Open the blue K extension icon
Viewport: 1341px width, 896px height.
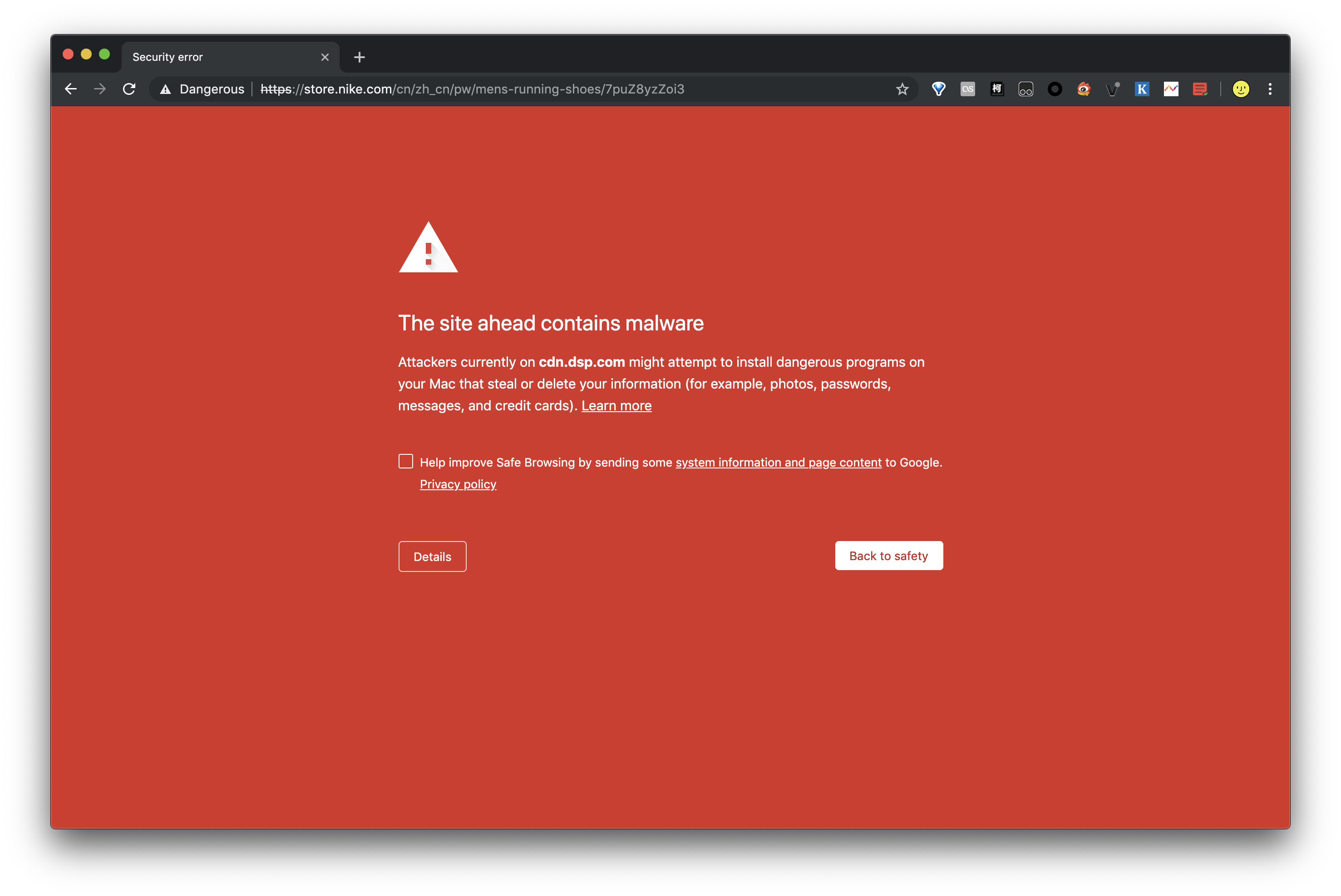(x=1142, y=89)
